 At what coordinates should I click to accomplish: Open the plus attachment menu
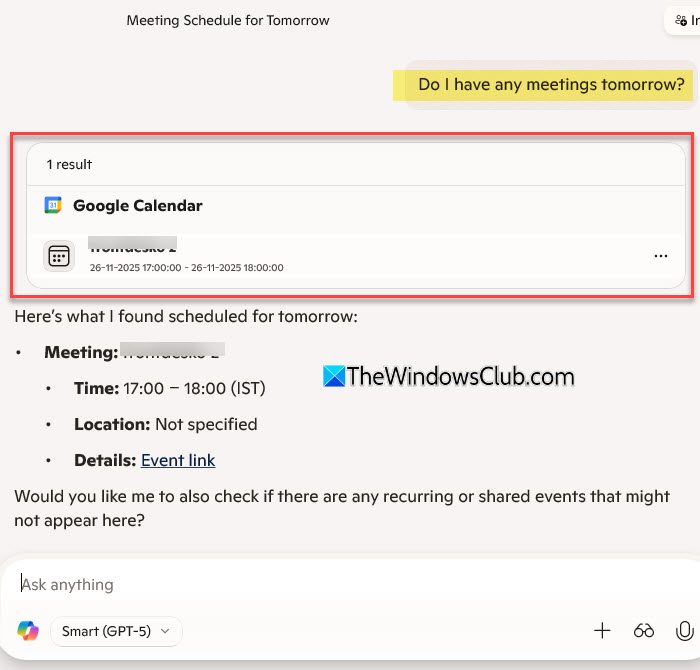coord(602,631)
